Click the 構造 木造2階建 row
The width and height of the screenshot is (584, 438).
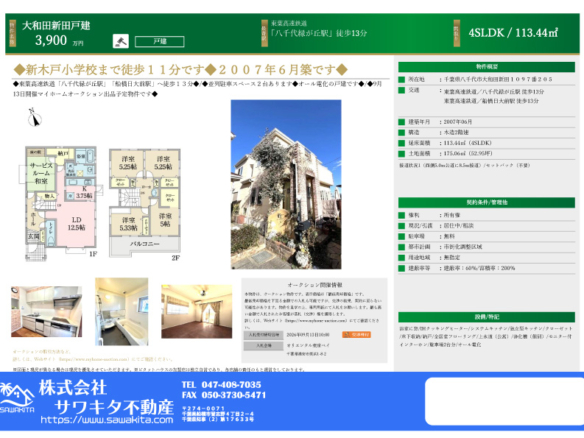(486, 132)
